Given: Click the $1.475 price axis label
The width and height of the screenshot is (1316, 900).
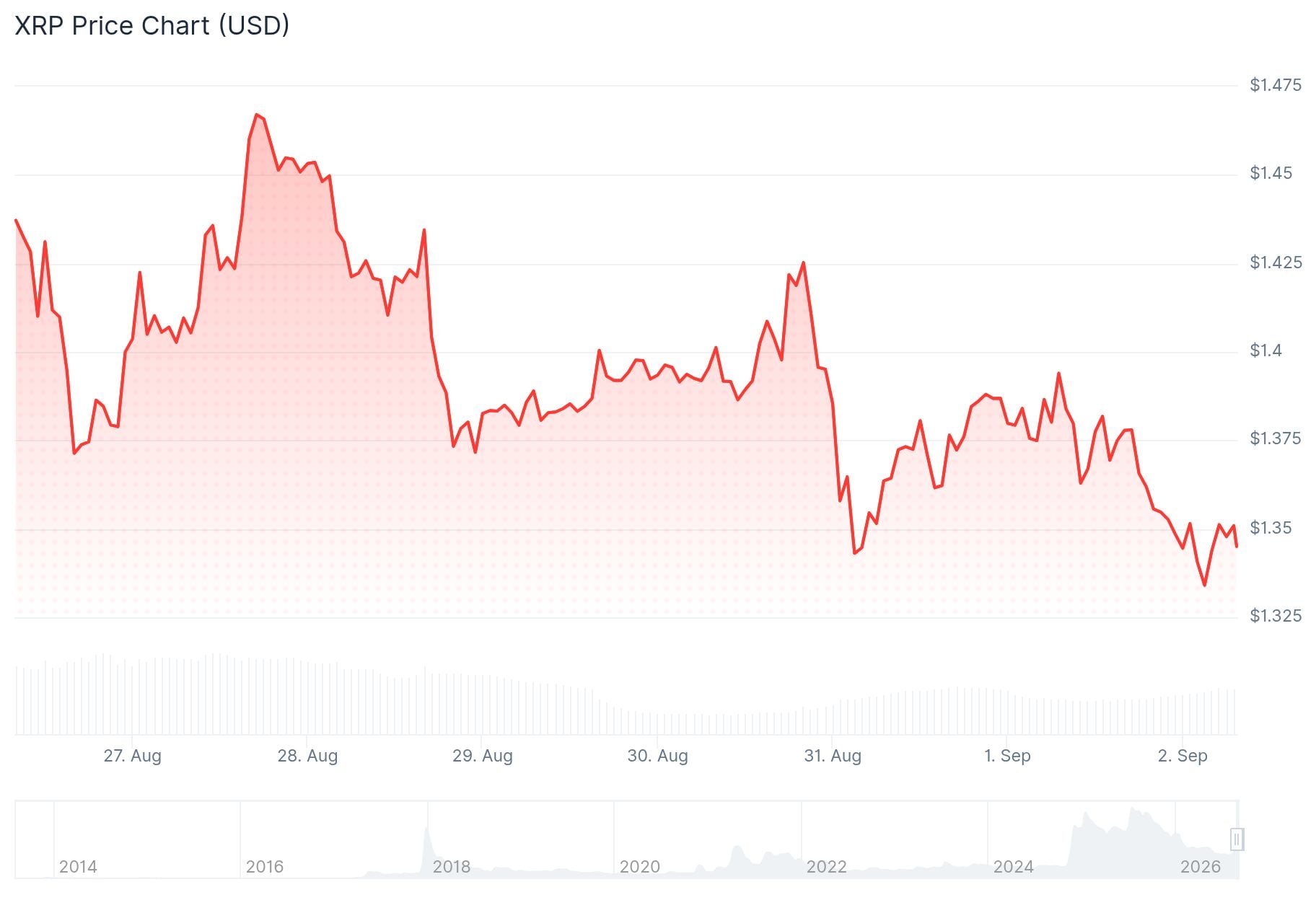Looking at the screenshot, I should click(x=1275, y=85).
